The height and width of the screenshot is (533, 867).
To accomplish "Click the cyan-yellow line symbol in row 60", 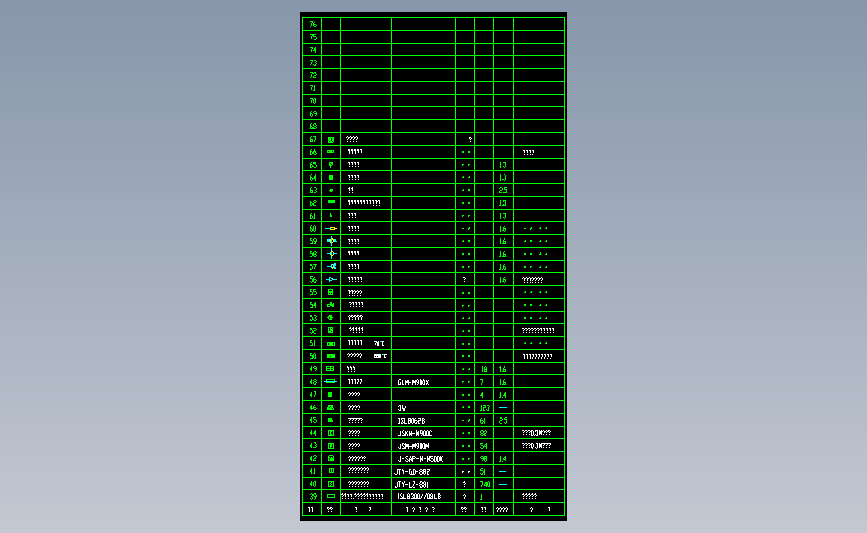I will point(331,228).
